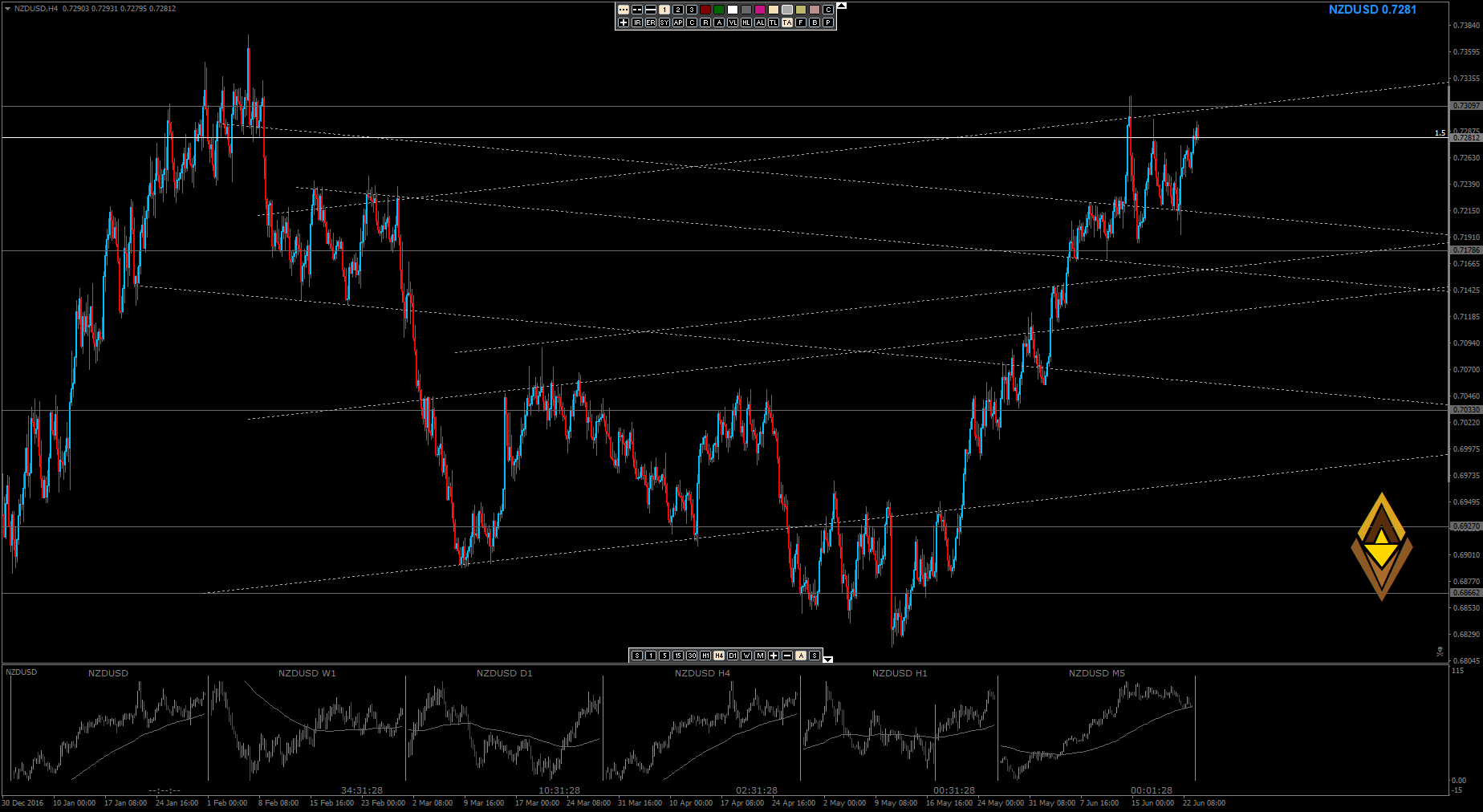This screenshot has height=812, width=1483.
Task: Click the minus zoom-out button in bottom toolbar
Action: point(787,656)
